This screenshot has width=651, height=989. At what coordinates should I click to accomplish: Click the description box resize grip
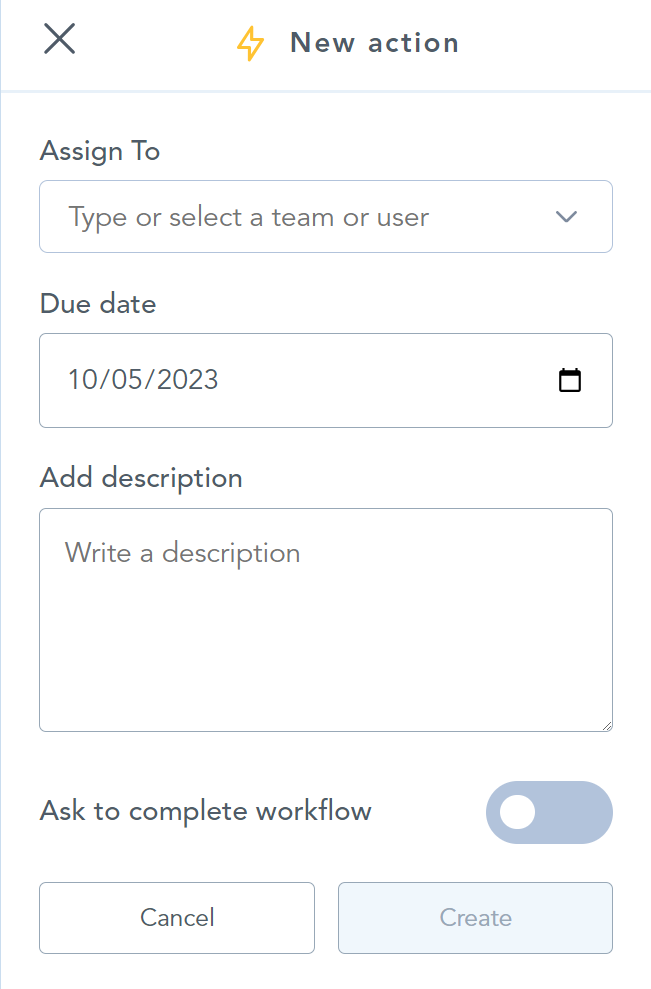(x=606, y=725)
